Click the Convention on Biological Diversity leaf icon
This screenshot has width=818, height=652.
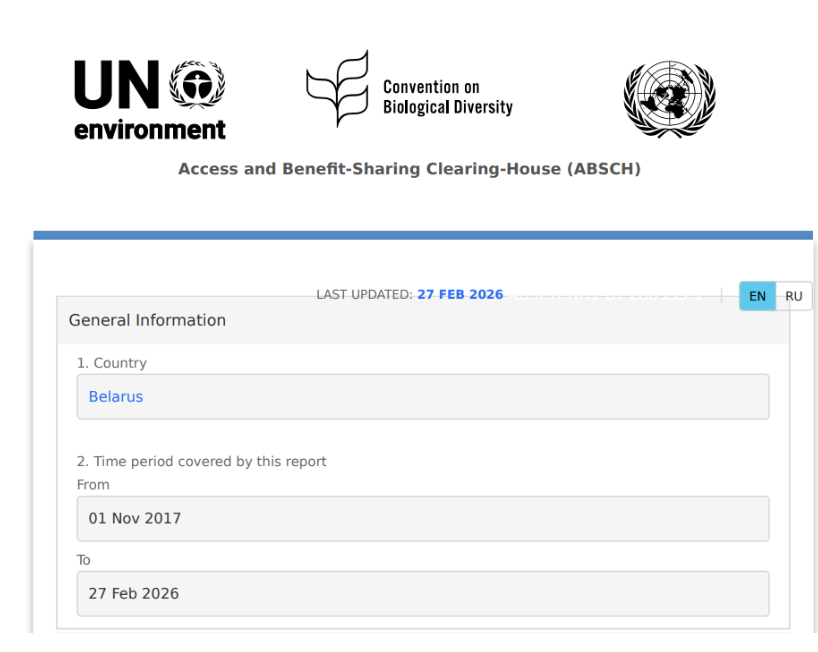pyautogui.click(x=337, y=88)
